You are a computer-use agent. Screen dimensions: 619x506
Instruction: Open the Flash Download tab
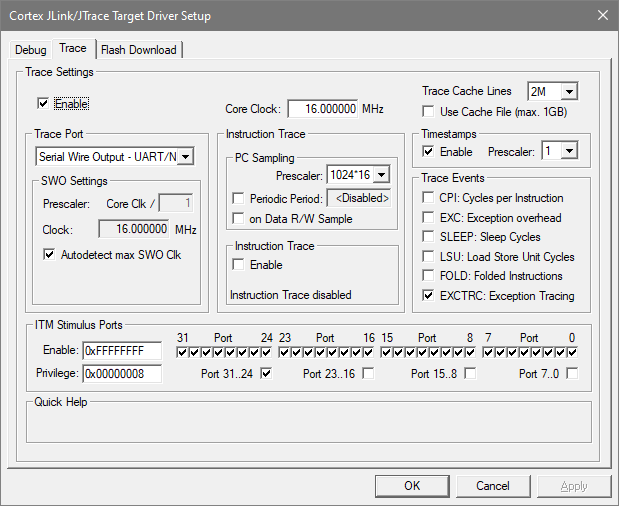click(x=139, y=50)
